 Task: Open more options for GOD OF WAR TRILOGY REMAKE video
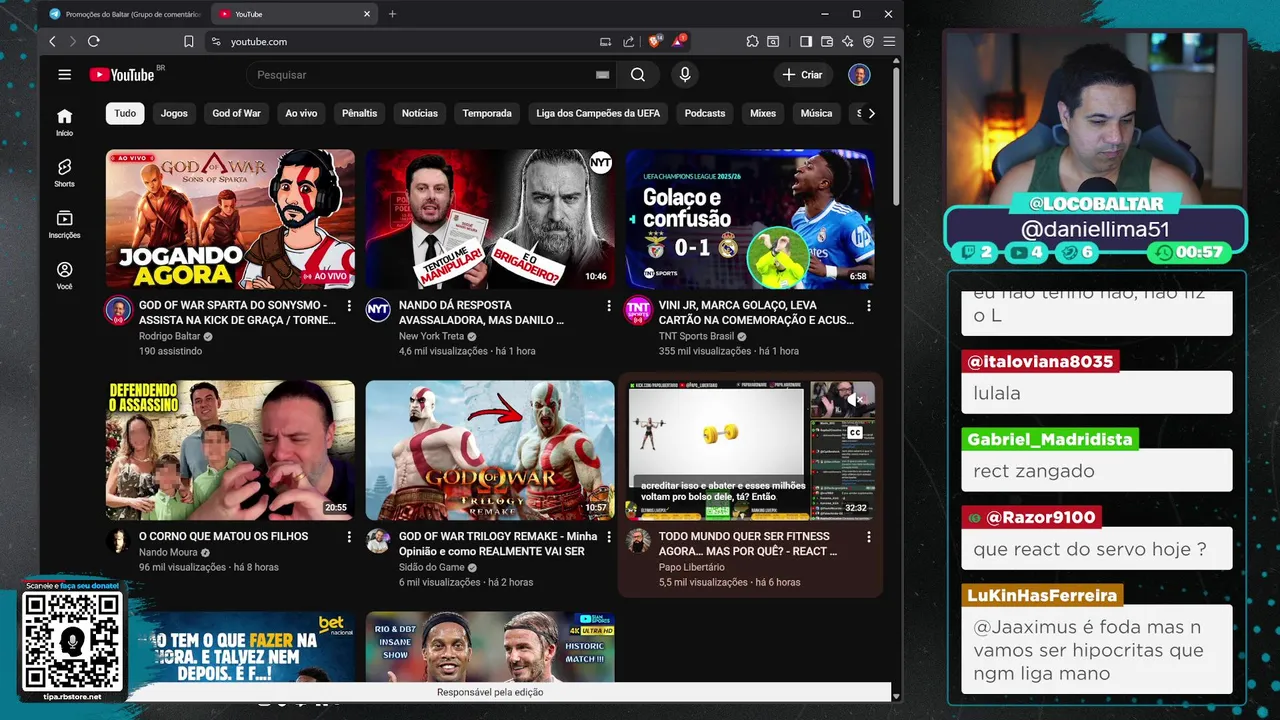609,537
